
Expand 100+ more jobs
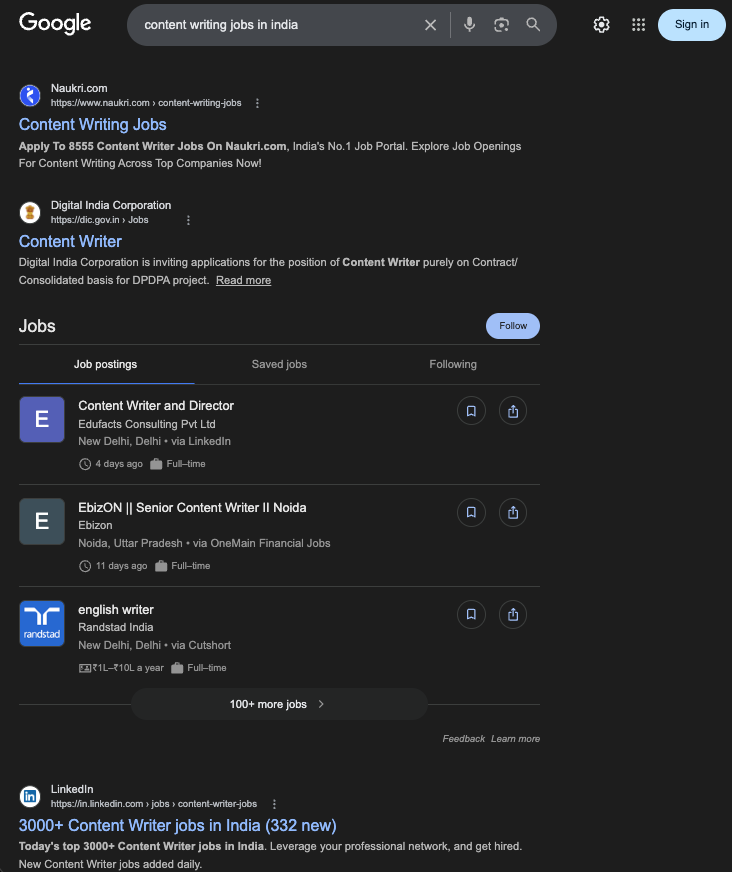[x=279, y=704]
